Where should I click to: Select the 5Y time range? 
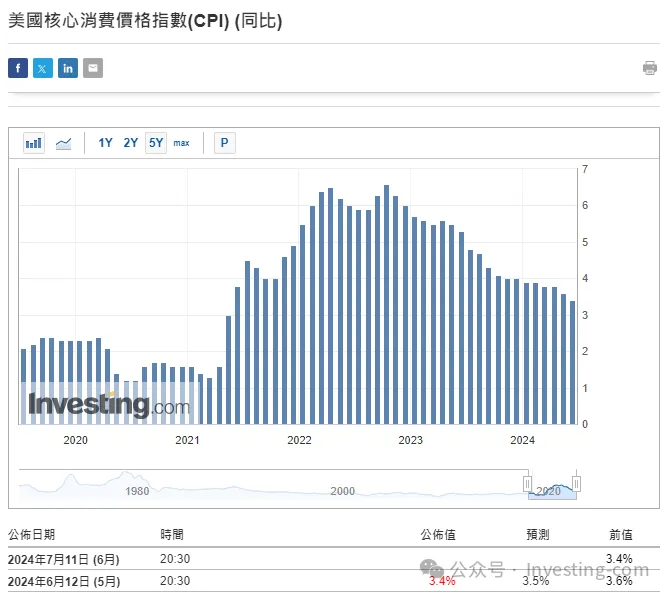(x=156, y=143)
